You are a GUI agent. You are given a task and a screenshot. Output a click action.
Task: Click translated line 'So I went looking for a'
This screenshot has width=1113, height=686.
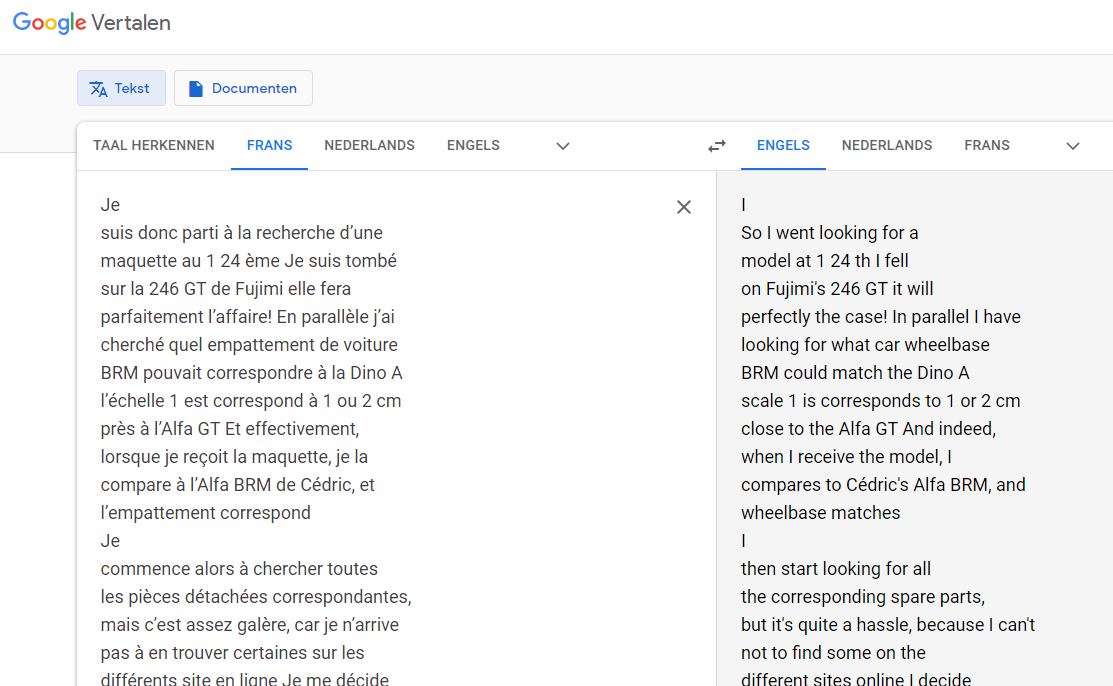click(829, 233)
